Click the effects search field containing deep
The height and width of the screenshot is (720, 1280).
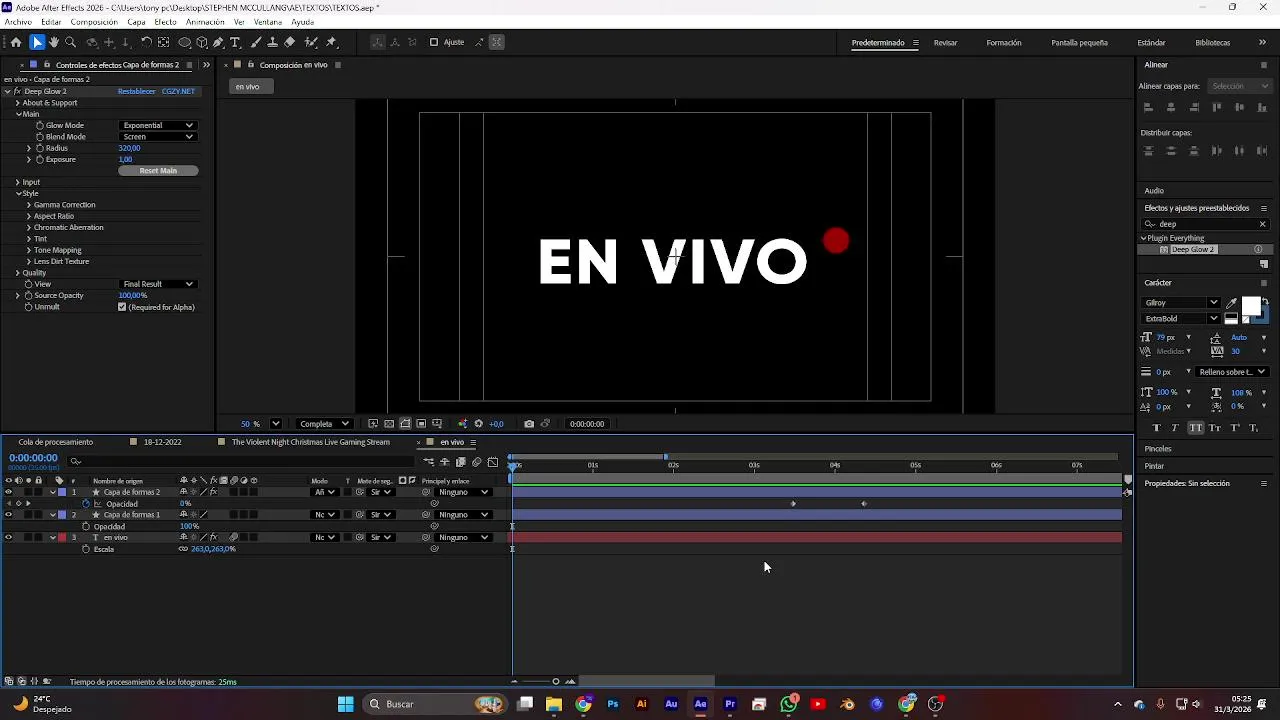click(1205, 224)
